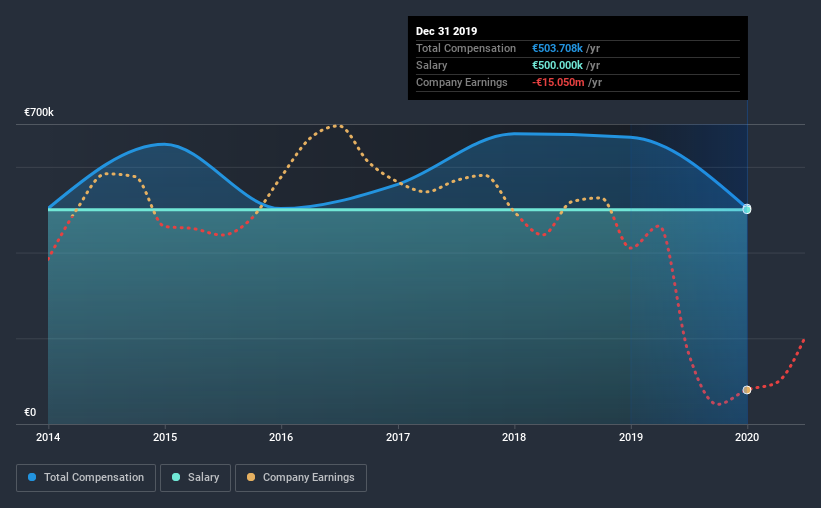Toggle the Total Compensation legend button
Screen dimensions: 821x508
[x=86, y=478]
